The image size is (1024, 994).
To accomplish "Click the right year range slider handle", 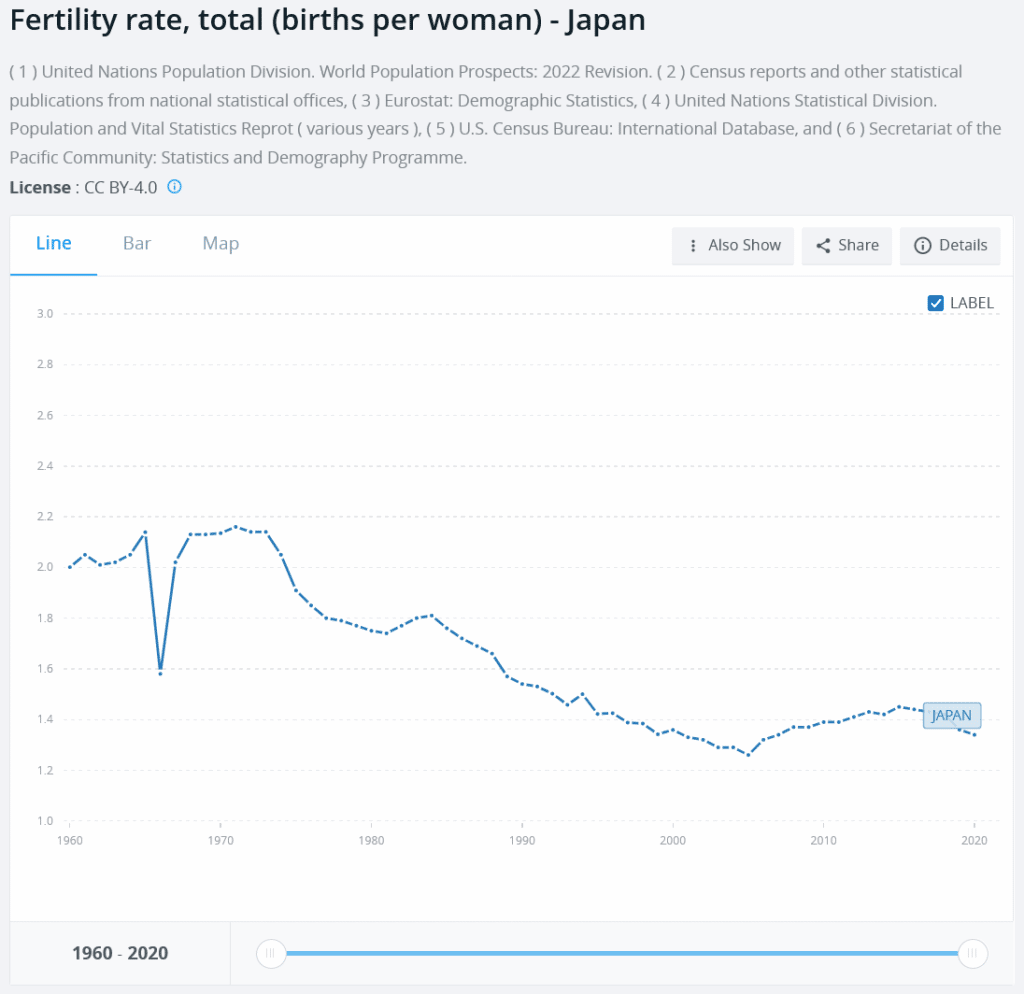I will click(972, 953).
